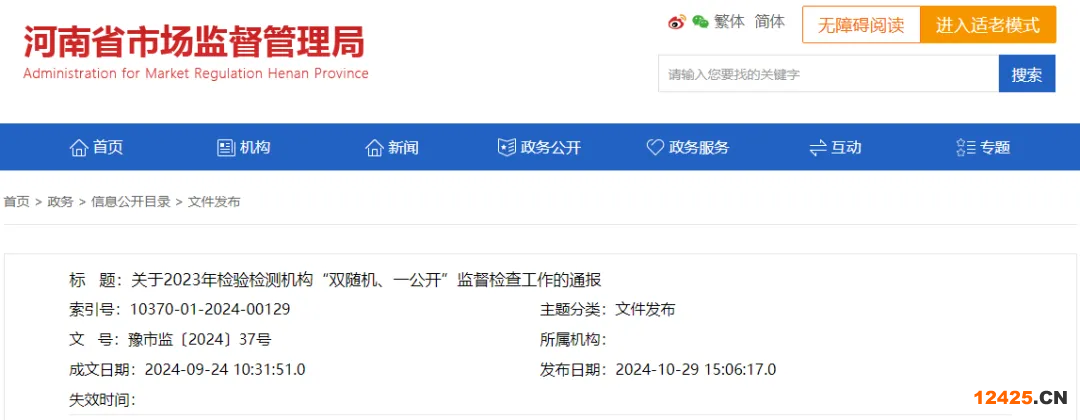This screenshot has width=1080, height=420.
Task: Focus the keyword search input field
Action: (828, 74)
